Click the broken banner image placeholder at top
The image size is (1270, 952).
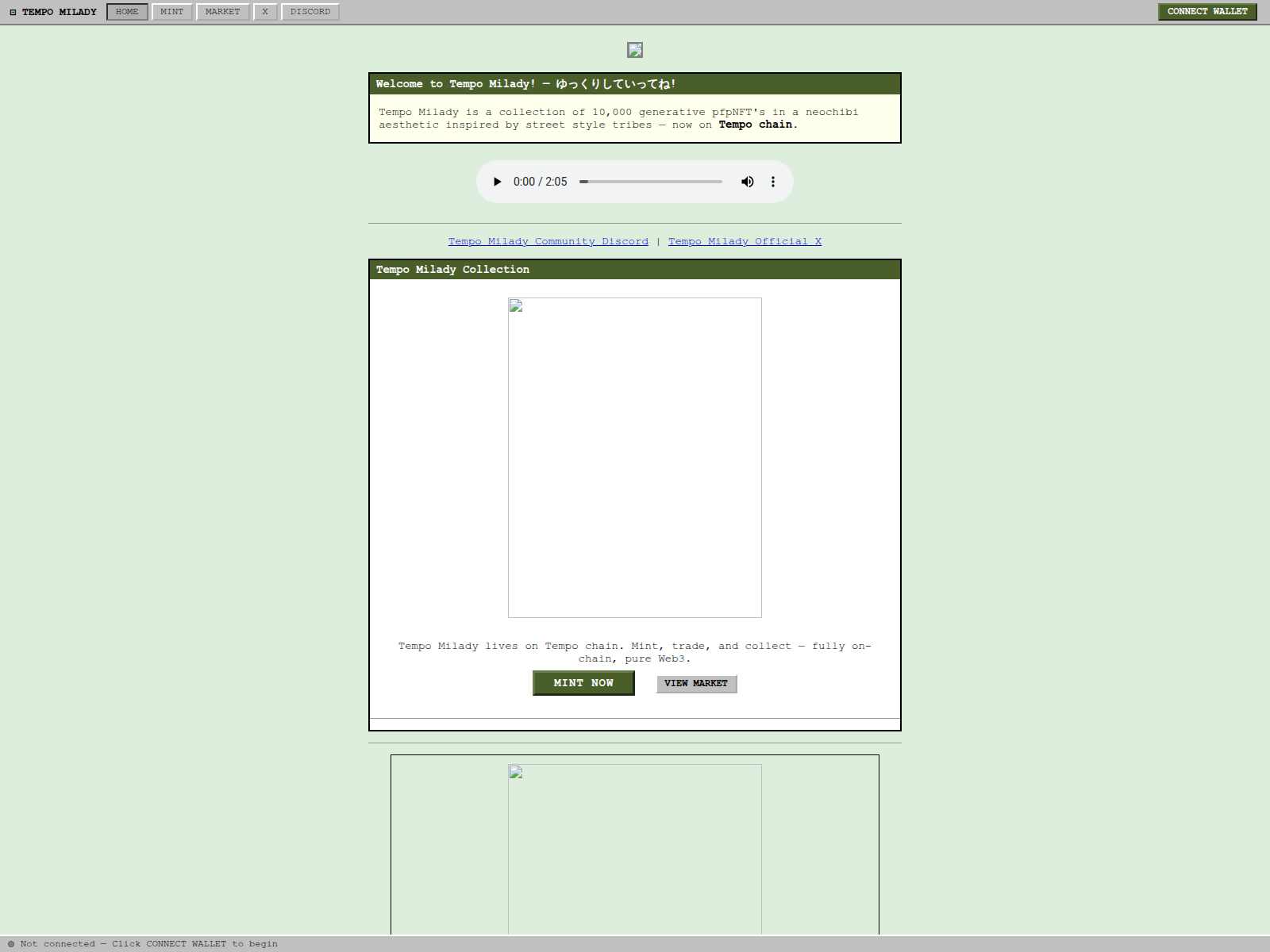click(635, 50)
